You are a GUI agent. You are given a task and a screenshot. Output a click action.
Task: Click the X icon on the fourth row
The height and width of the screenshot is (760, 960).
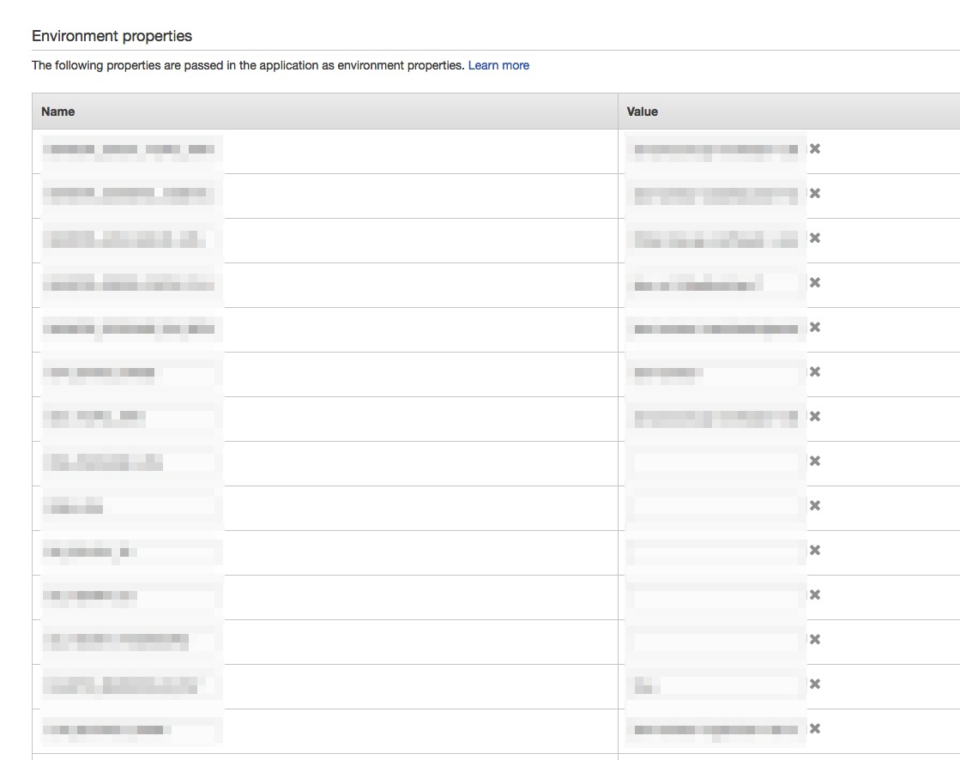815,282
